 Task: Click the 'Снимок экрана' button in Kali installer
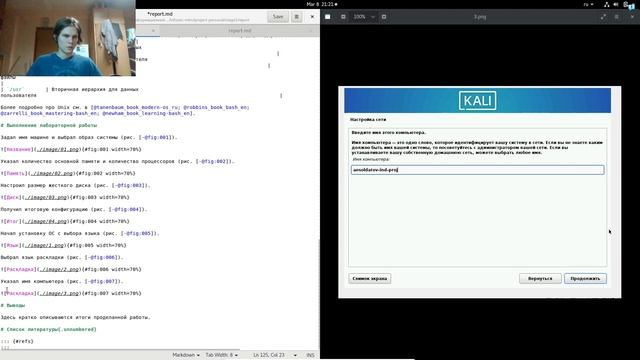[x=369, y=278]
